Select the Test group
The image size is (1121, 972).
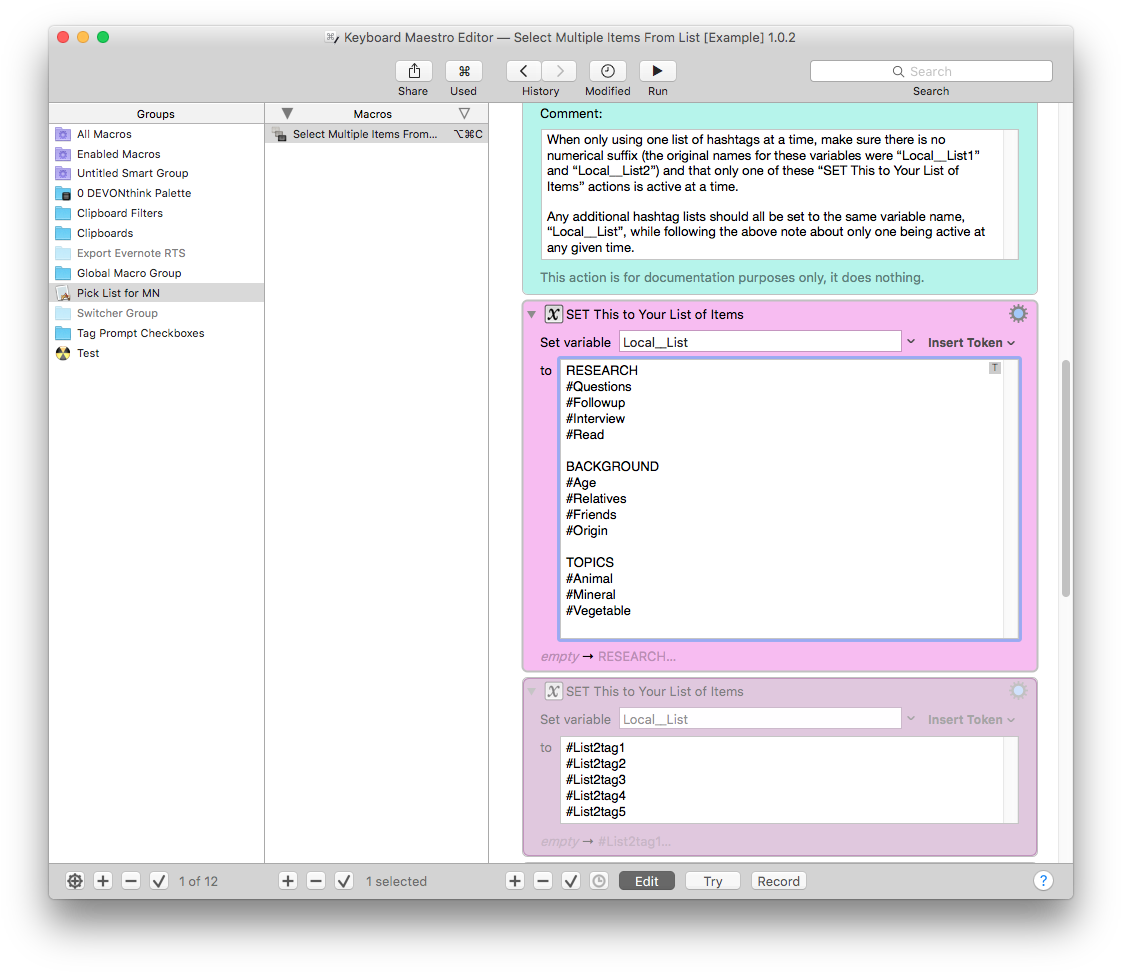[x=157, y=354]
